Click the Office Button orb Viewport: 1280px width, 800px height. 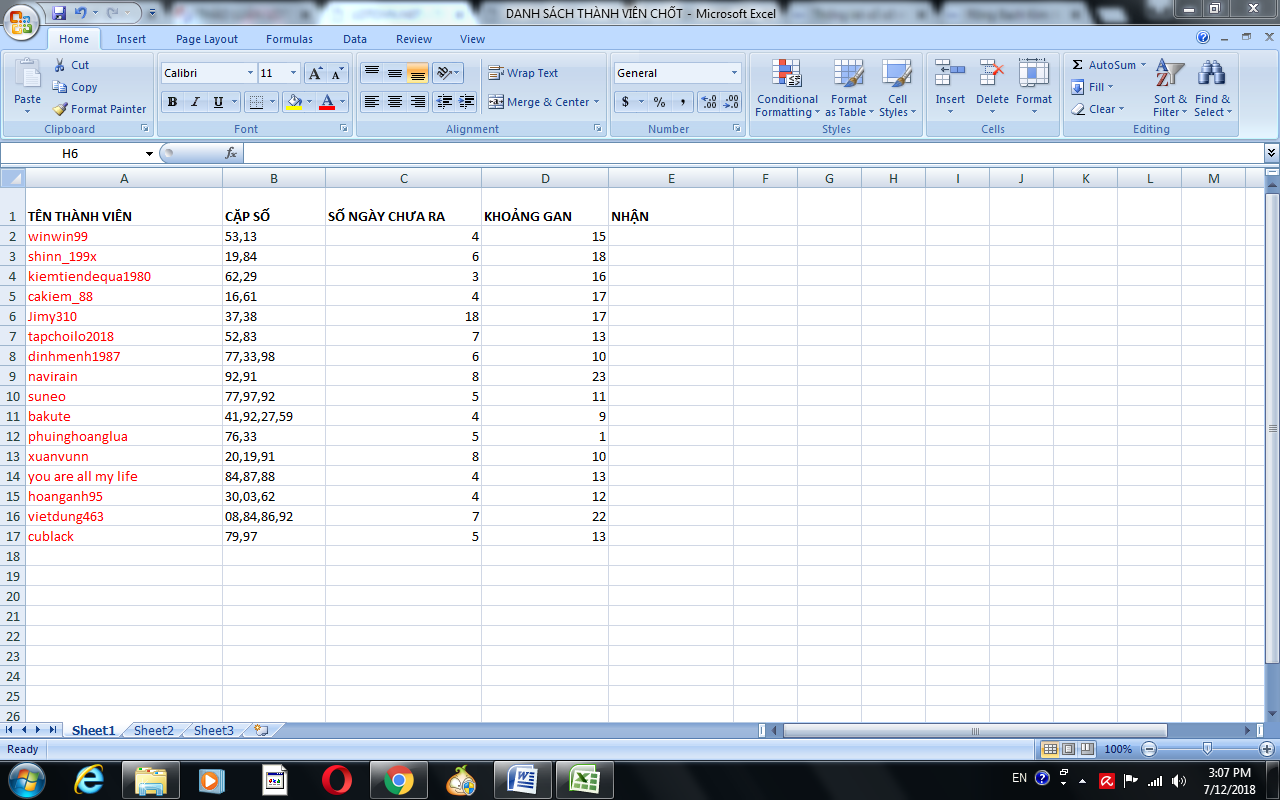pyautogui.click(x=22, y=20)
